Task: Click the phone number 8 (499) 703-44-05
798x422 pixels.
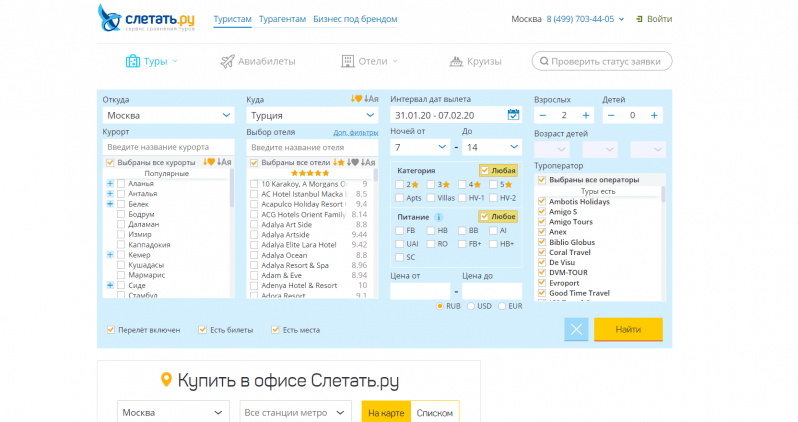Action: pyautogui.click(x=580, y=19)
